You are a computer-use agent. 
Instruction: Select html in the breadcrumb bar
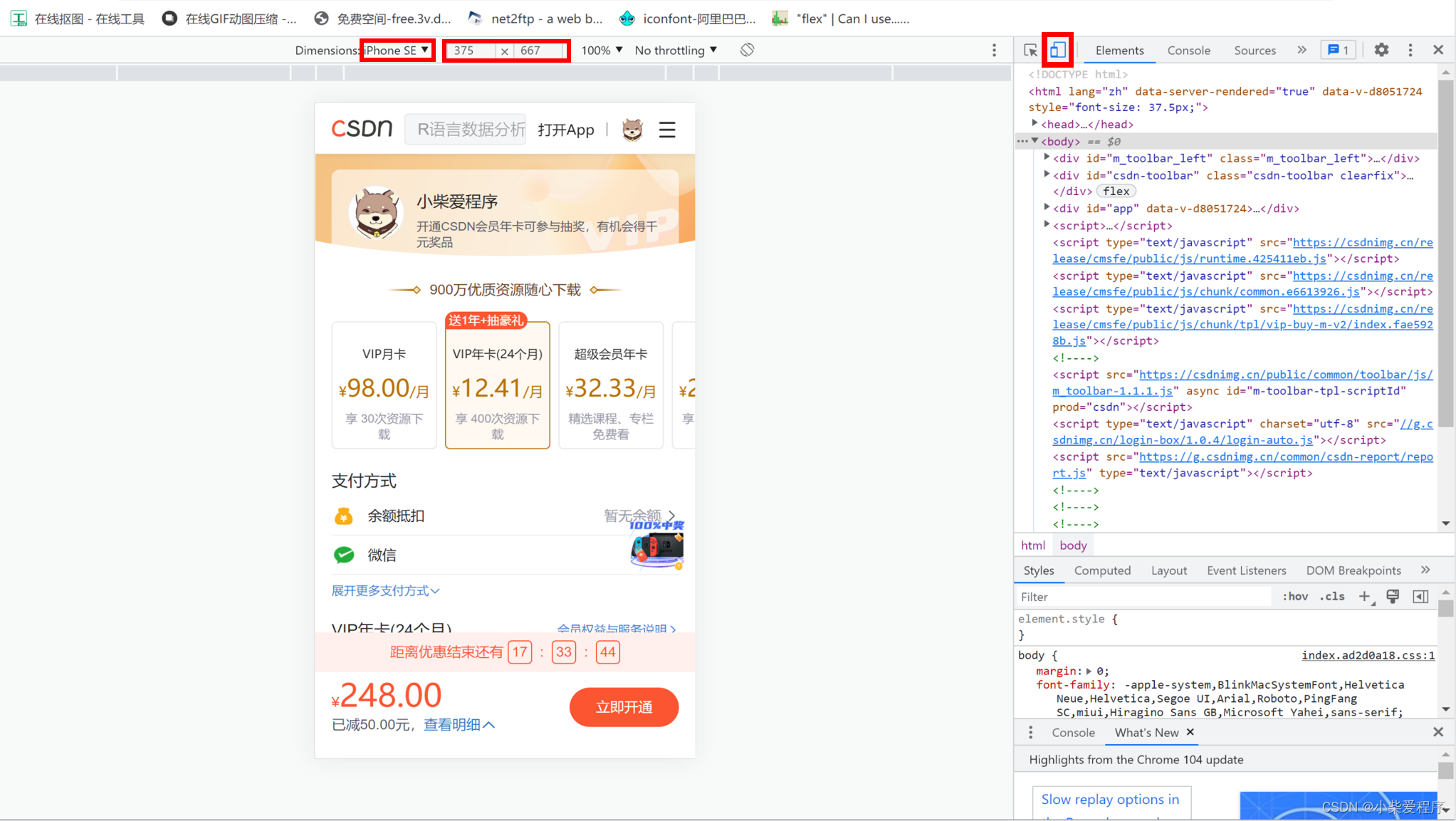click(1032, 545)
